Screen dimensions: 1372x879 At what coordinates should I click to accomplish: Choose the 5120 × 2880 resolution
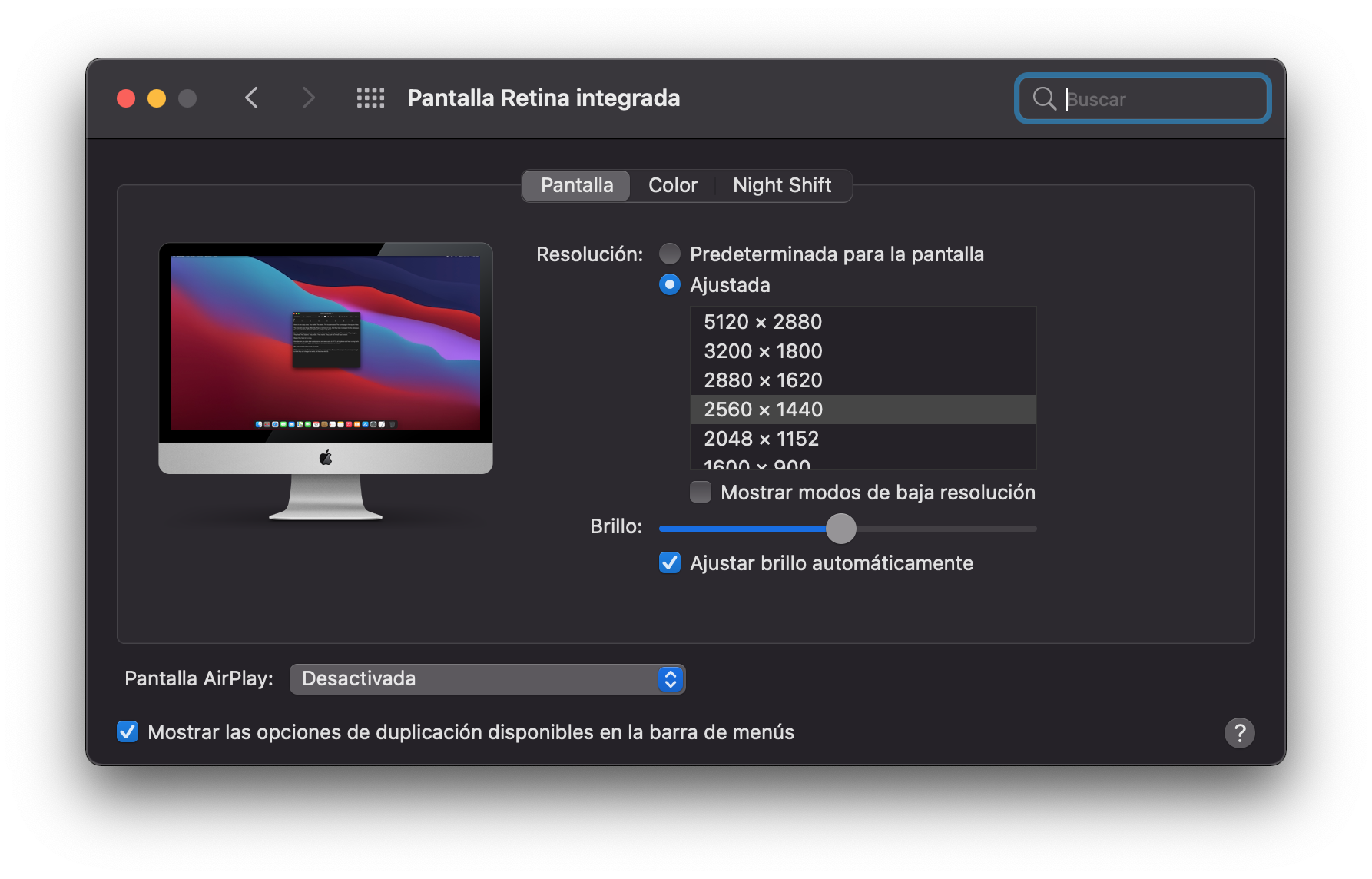763,322
